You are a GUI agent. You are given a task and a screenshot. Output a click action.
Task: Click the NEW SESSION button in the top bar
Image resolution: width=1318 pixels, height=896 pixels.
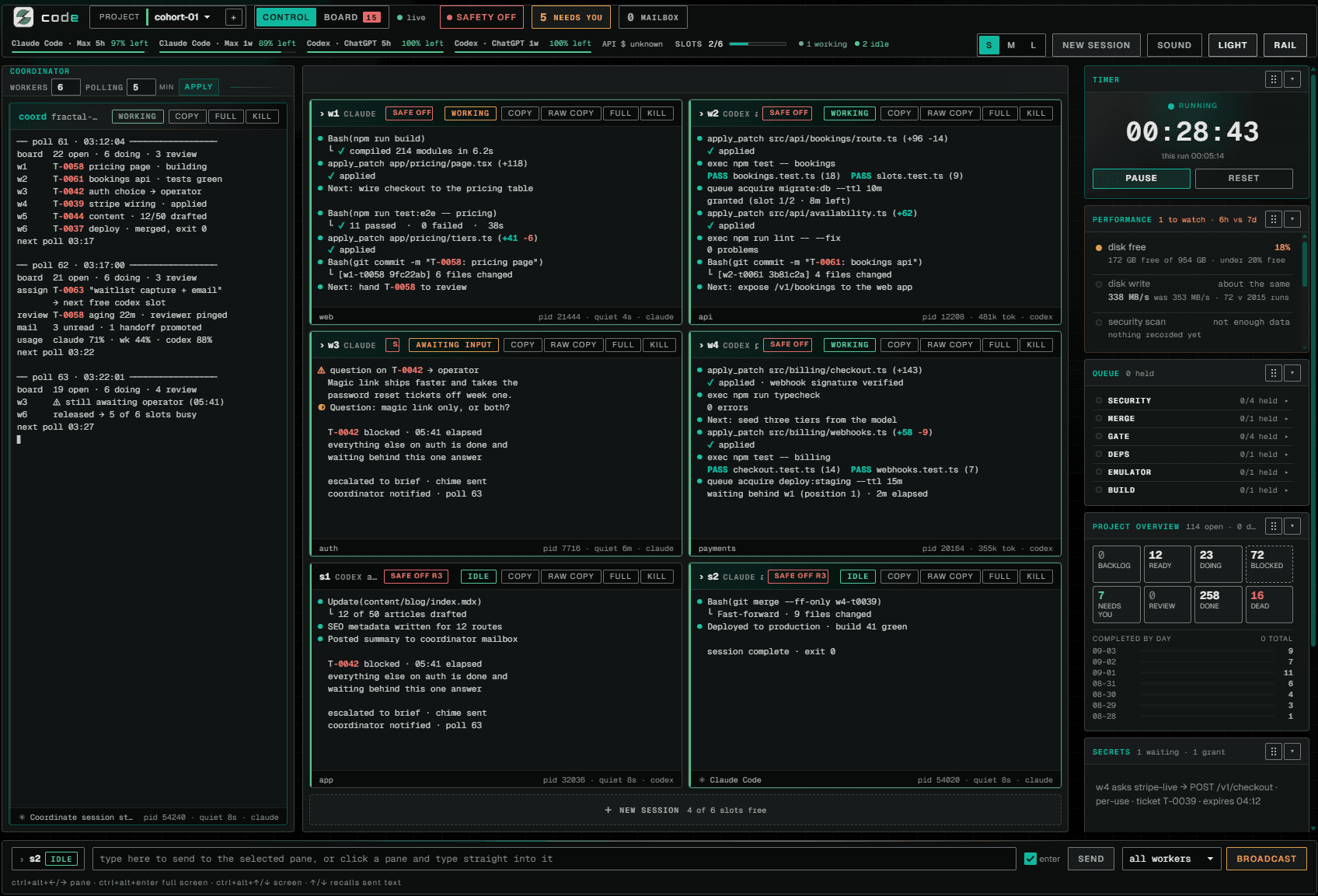[1096, 45]
